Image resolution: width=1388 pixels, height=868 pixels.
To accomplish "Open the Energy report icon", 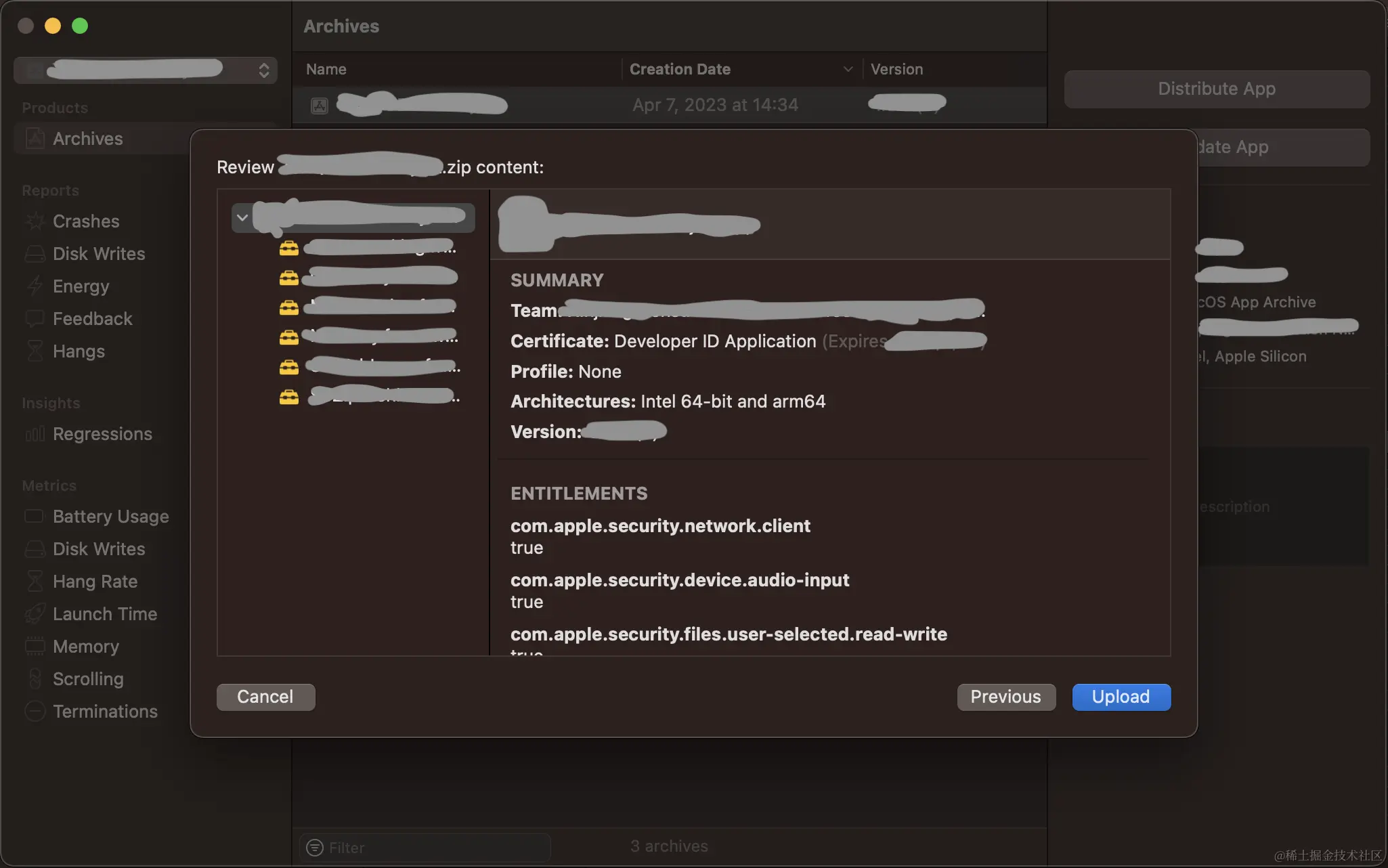I will (x=35, y=286).
